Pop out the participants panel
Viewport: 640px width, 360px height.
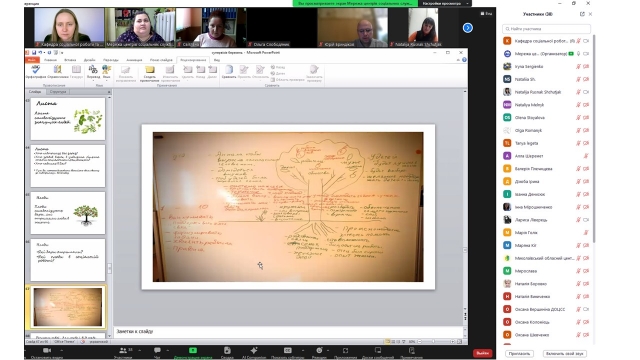pos(582,14)
